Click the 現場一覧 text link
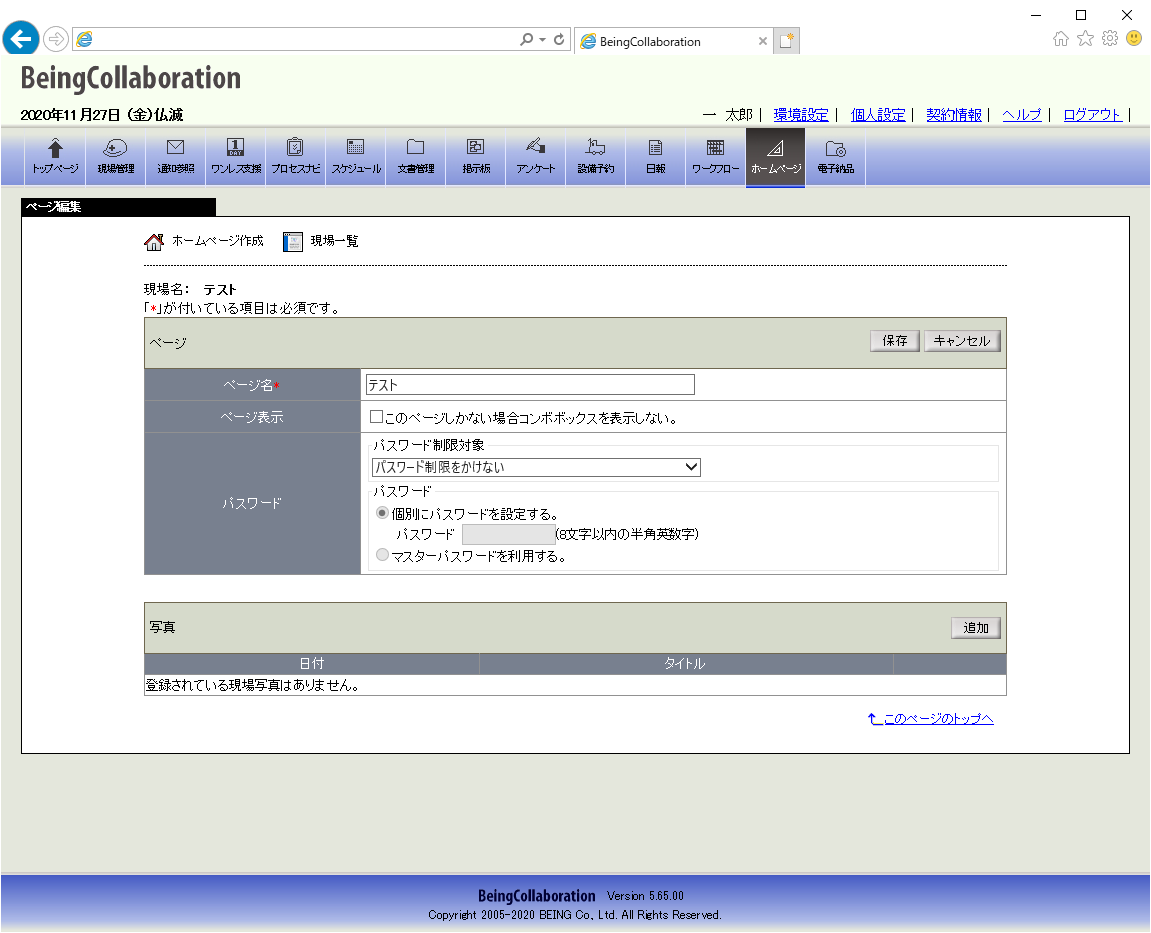This screenshot has width=1151, height=933. [334, 241]
